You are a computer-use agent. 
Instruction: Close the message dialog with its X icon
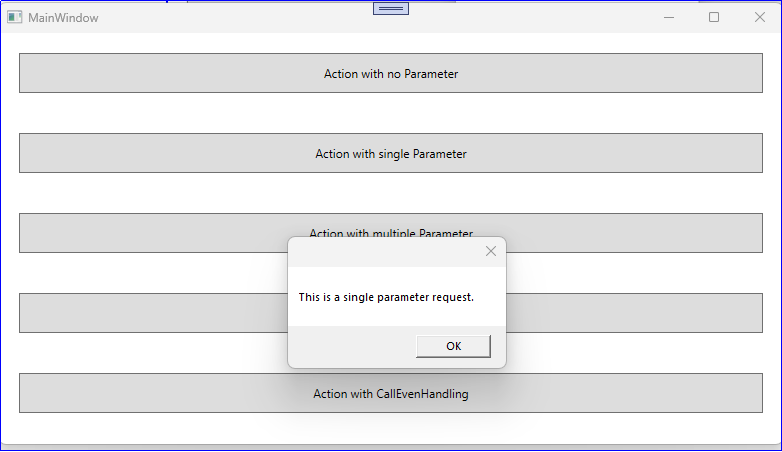pyautogui.click(x=490, y=251)
